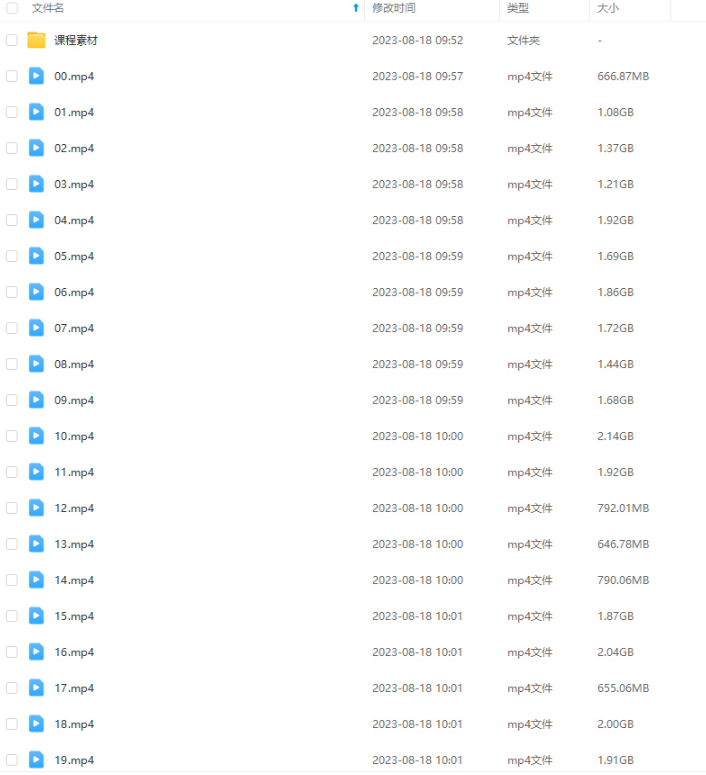Click the video icon for 00.mp4
Image resolution: width=706 pixels, height=775 pixels.
click(36, 76)
